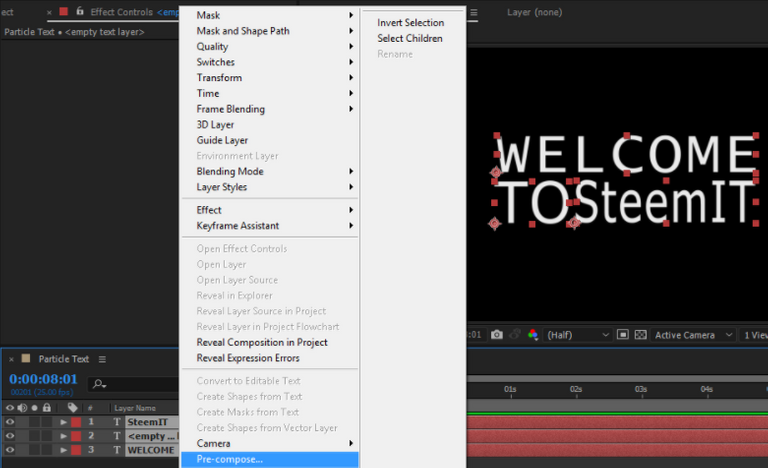Image resolution: width=768 pixels, height=468 pixels.
Task: Click the Show Snapshot icon
Action: (515, 335)
